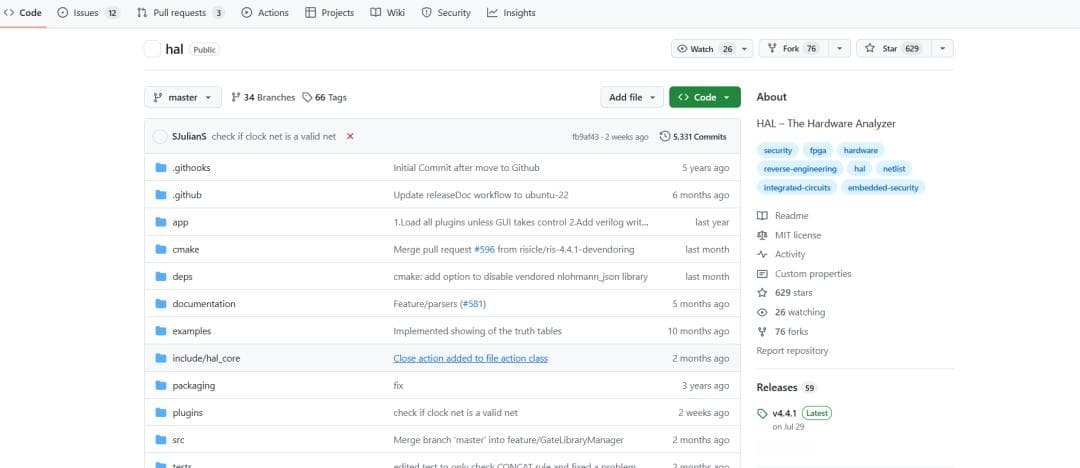Screen dimensions: 1080x468
Task: Open 'Close action added to file action class' commit
Action: 470,358
